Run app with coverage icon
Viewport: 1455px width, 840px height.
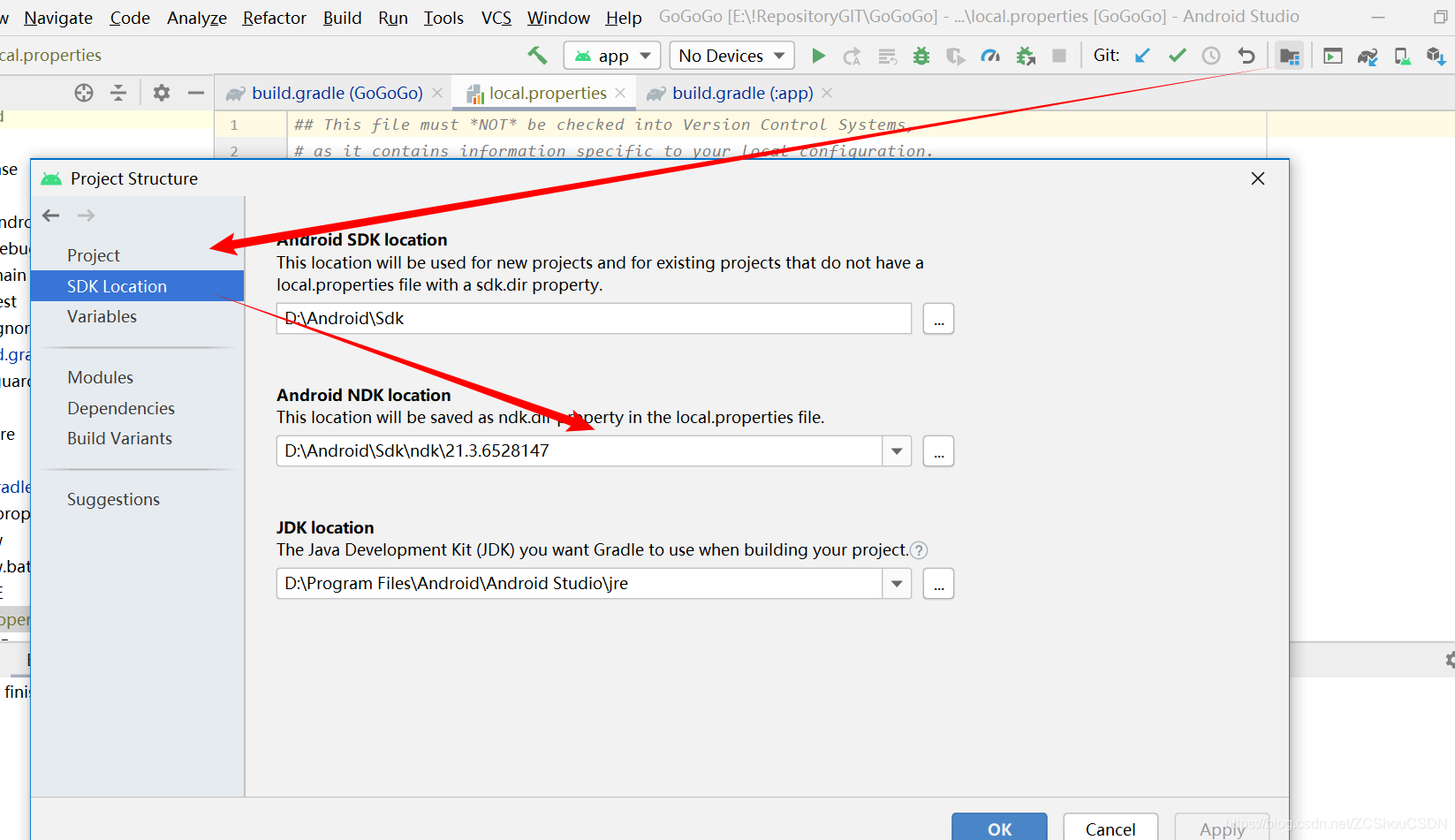coord(956,57)
